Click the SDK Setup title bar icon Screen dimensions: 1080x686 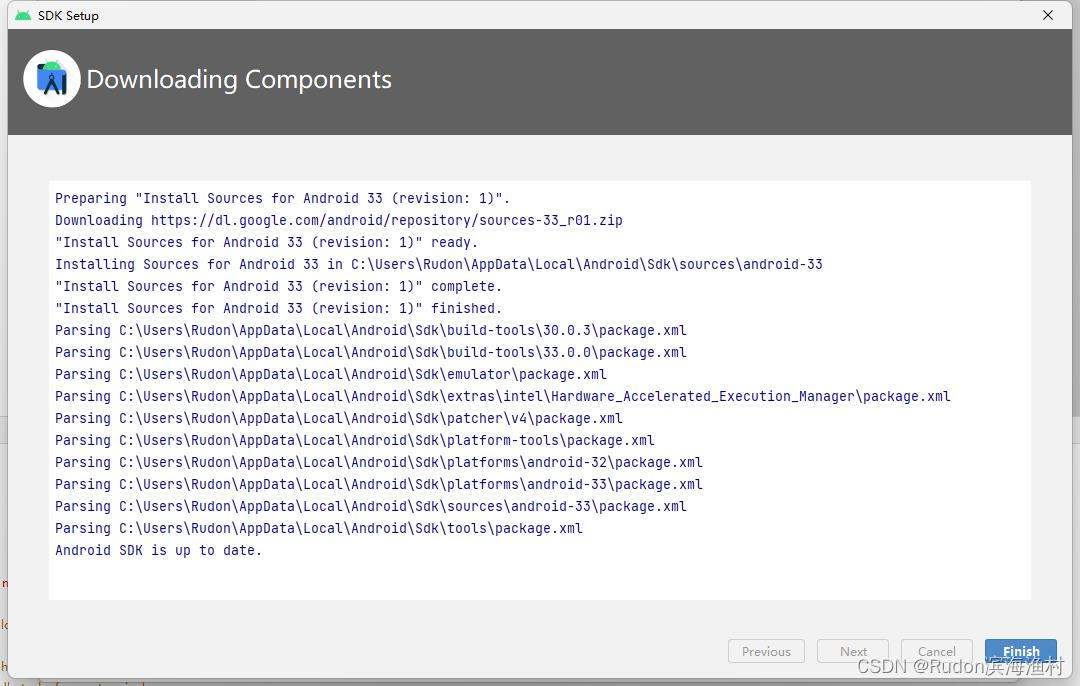tap(22, 15)
